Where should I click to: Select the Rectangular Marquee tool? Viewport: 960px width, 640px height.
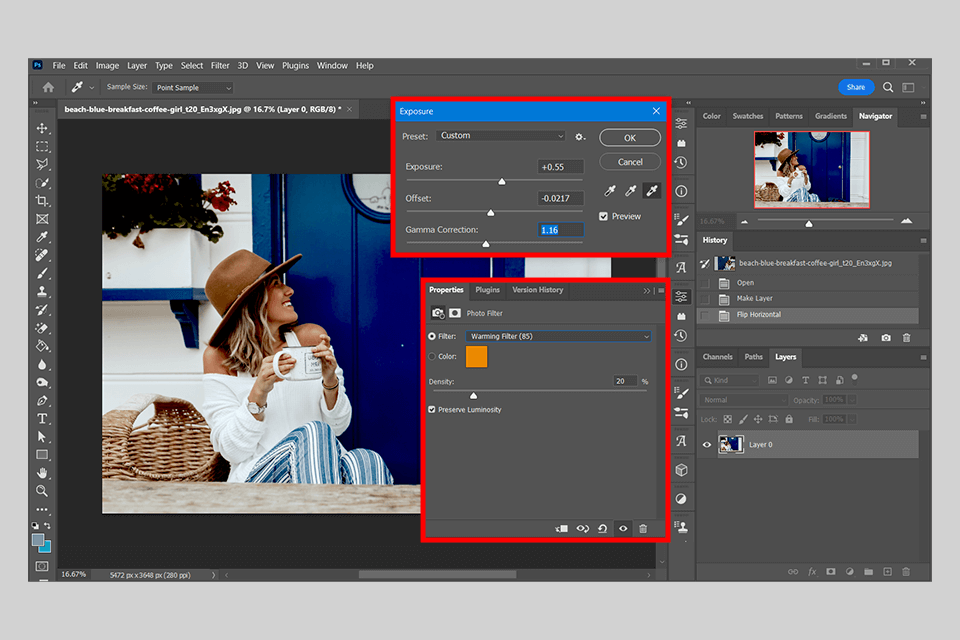click(42, 146)
